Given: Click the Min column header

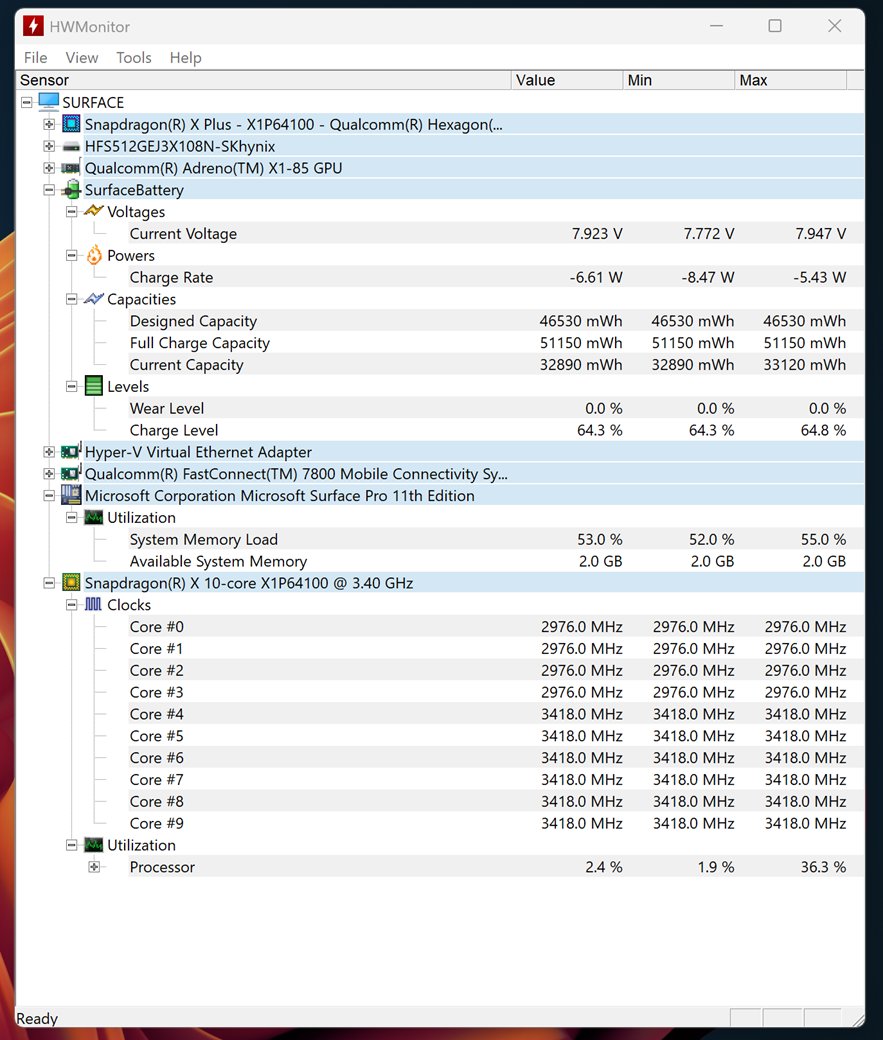Looking at the screenshot, I should 679,80.
